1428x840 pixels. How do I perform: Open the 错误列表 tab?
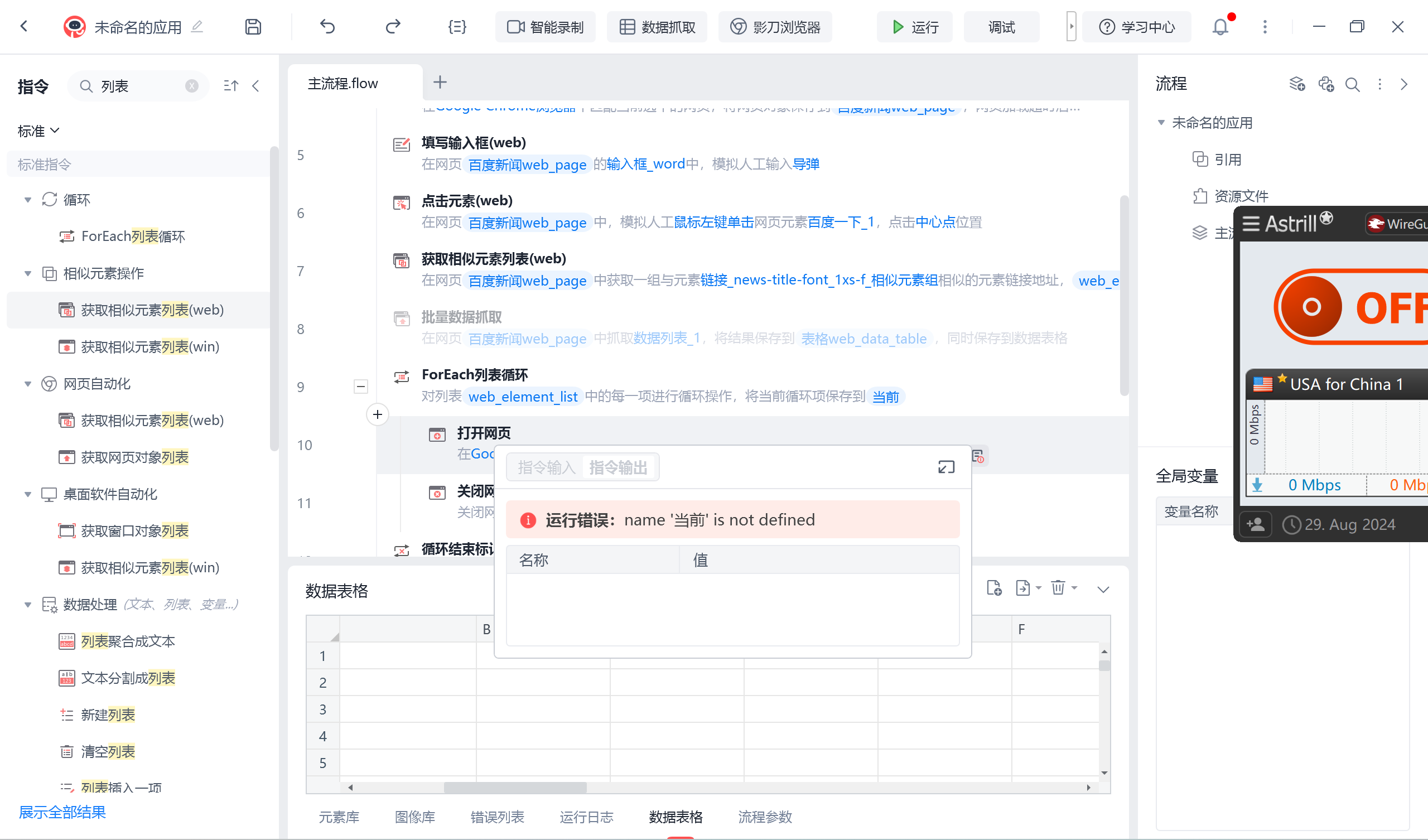tap(497, 817)
